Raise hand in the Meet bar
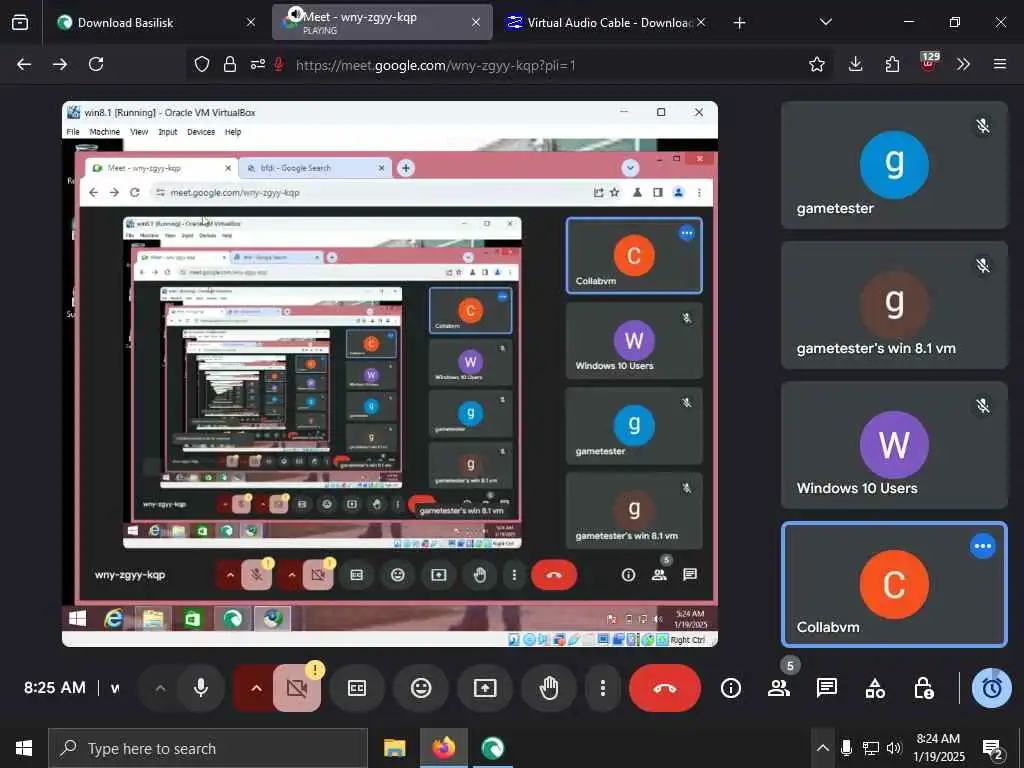This screenshot has width=1024, height=768. click(549, 688)
